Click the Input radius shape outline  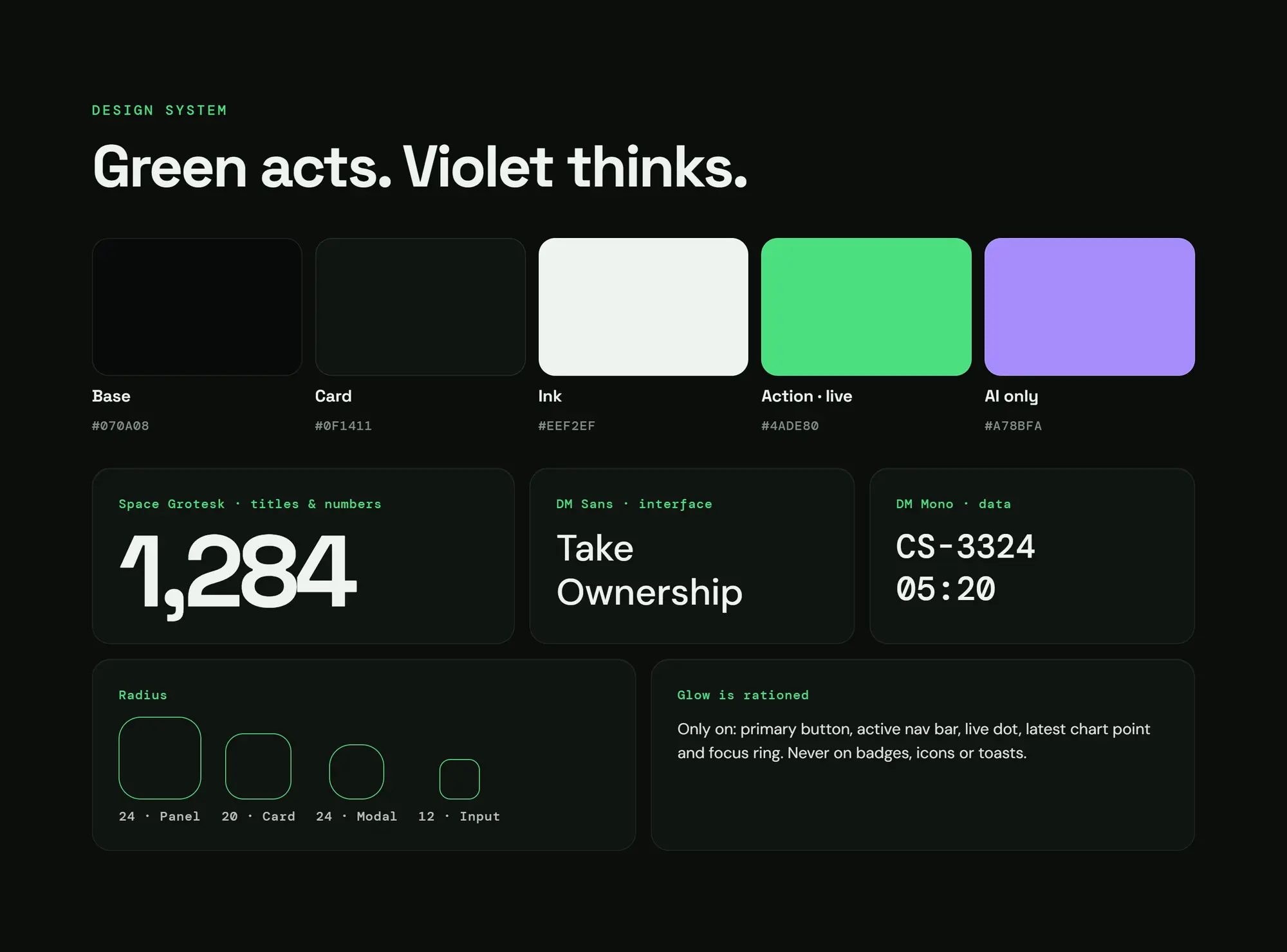[x=459, y=779]
